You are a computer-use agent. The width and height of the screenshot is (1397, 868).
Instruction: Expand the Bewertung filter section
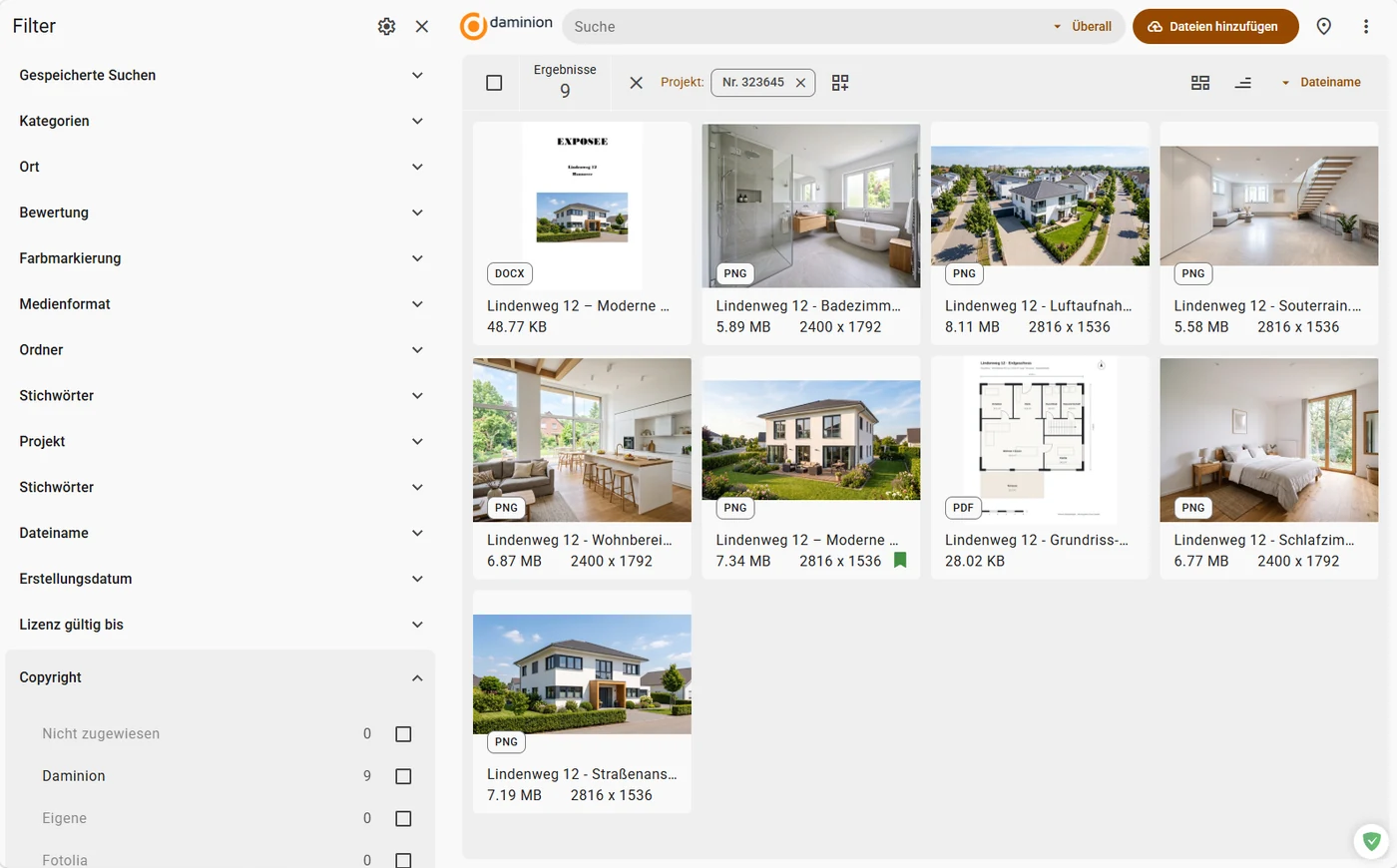pyautogui.click(x=221, y=213)
